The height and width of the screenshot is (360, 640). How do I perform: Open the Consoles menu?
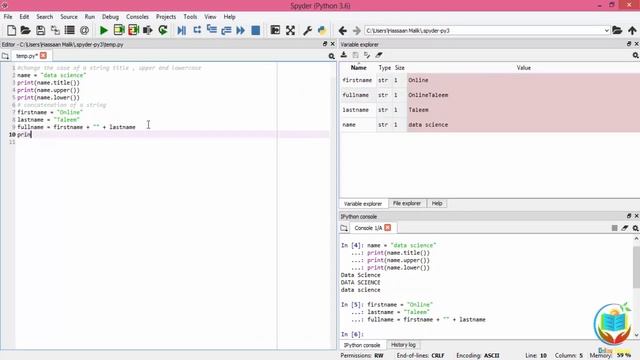(137, 17)
